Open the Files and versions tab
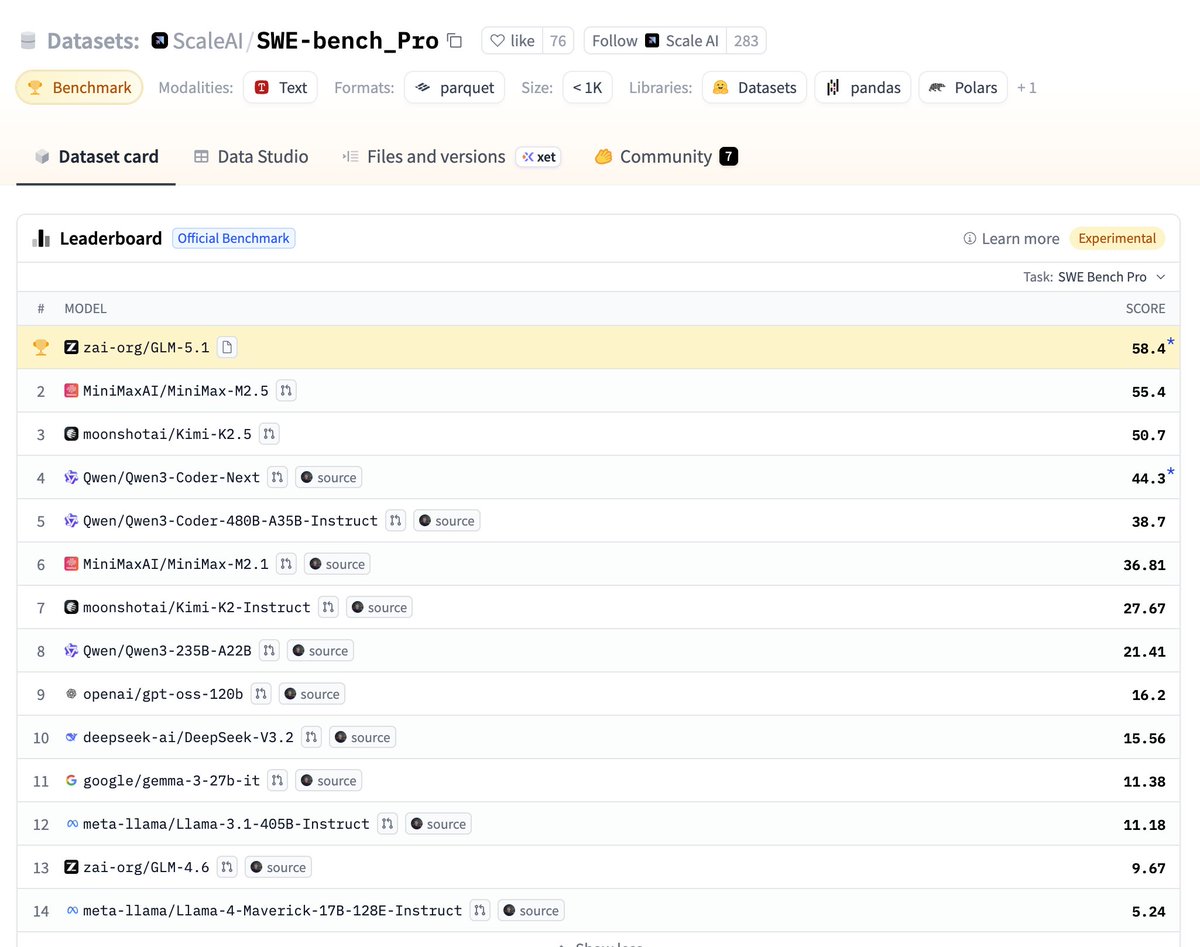The width and height of the screenshot is (1200, 947). pos(435,157)
